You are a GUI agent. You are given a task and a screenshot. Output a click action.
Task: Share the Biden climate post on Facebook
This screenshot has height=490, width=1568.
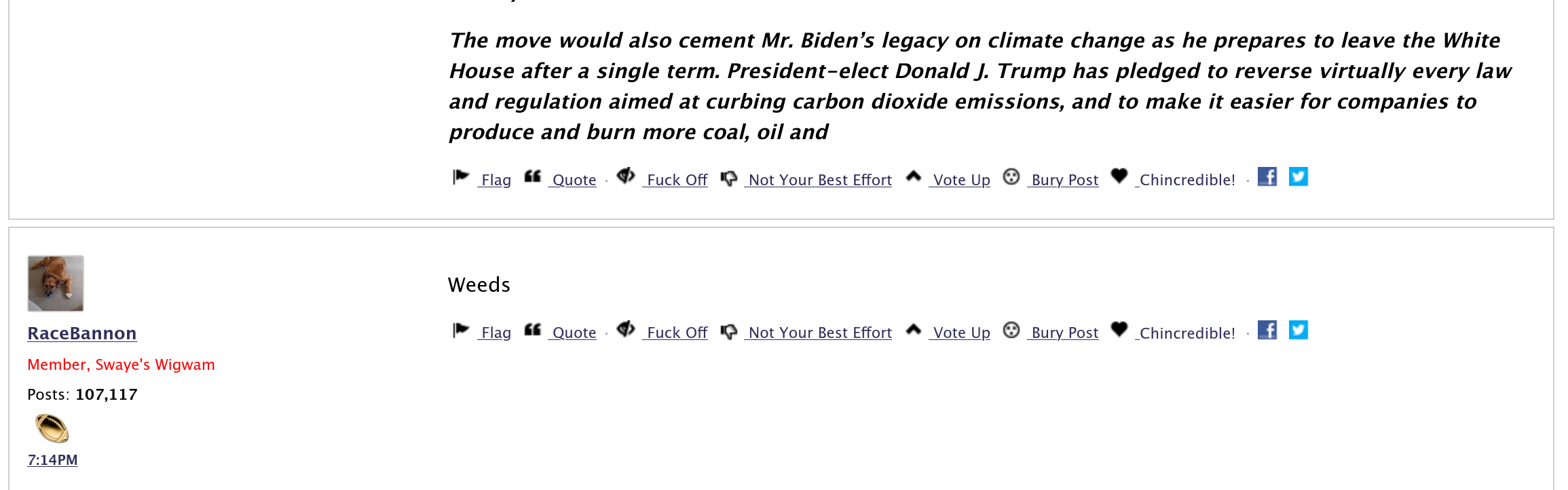pyautogui.click(x=1267, y=176)
